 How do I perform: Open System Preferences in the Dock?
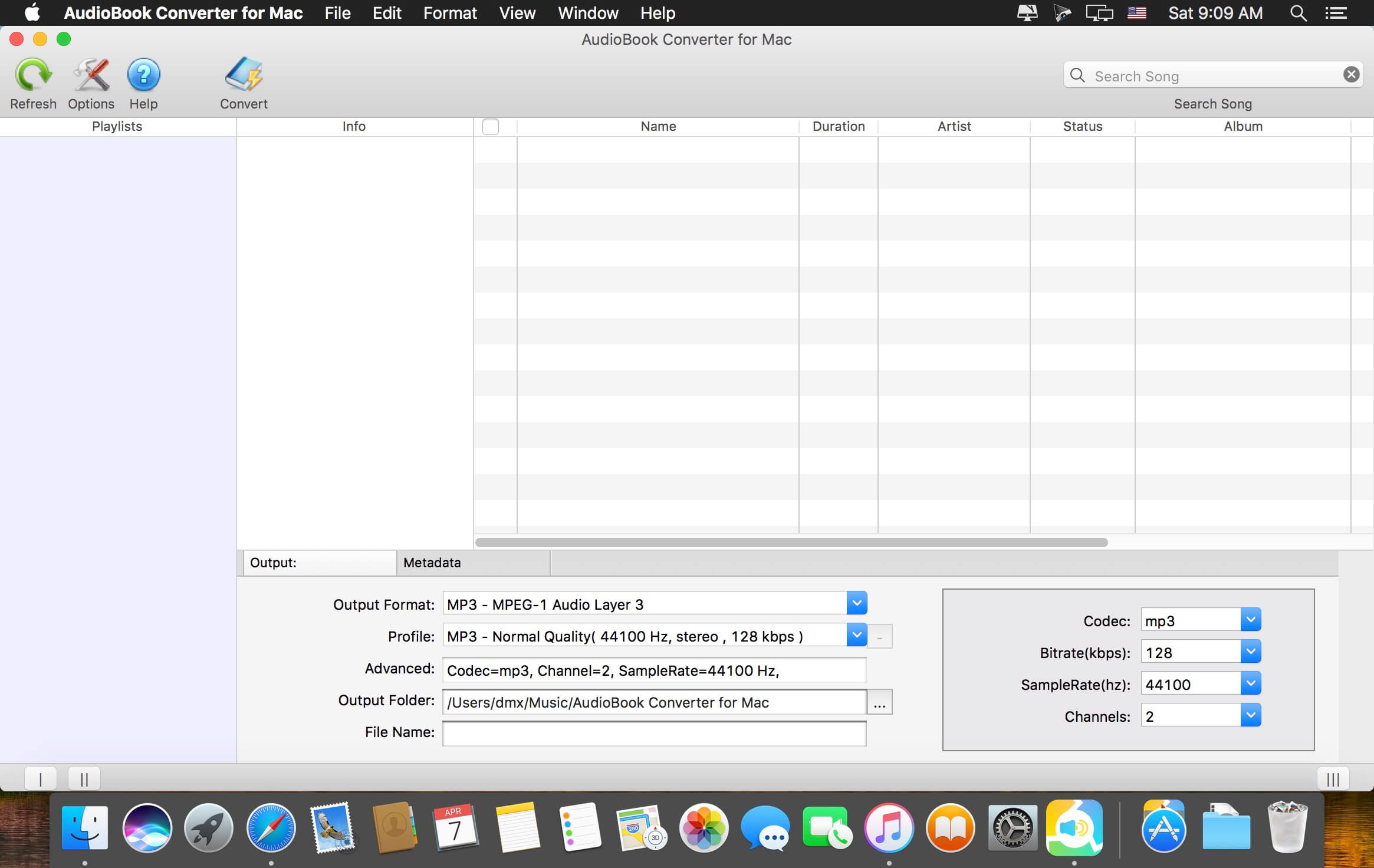click(1013, 827)
